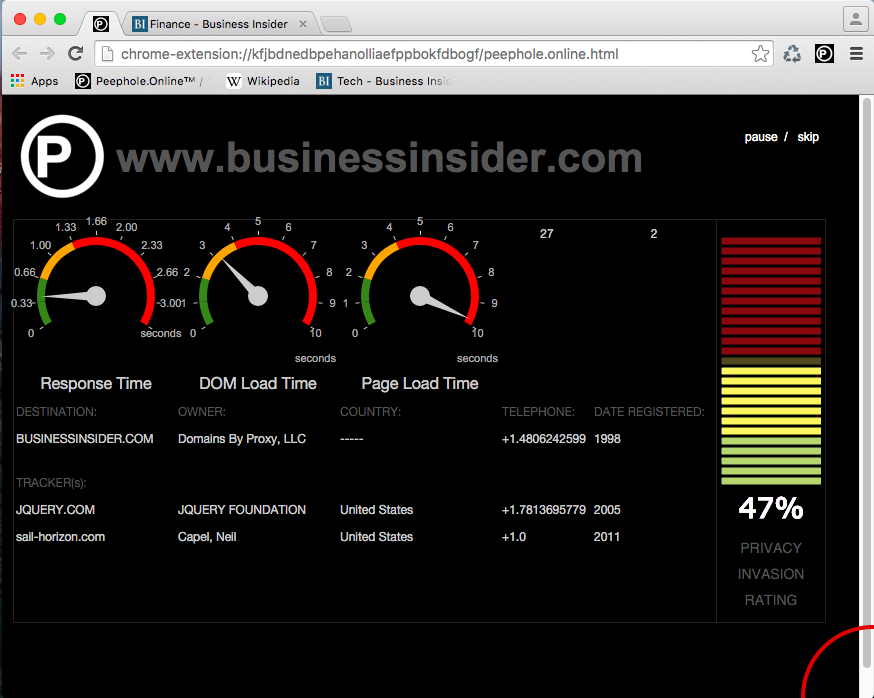Open the Apps bookmarks shortcut
This screenshot has height=698, width=874.
[x=35, y=81]
